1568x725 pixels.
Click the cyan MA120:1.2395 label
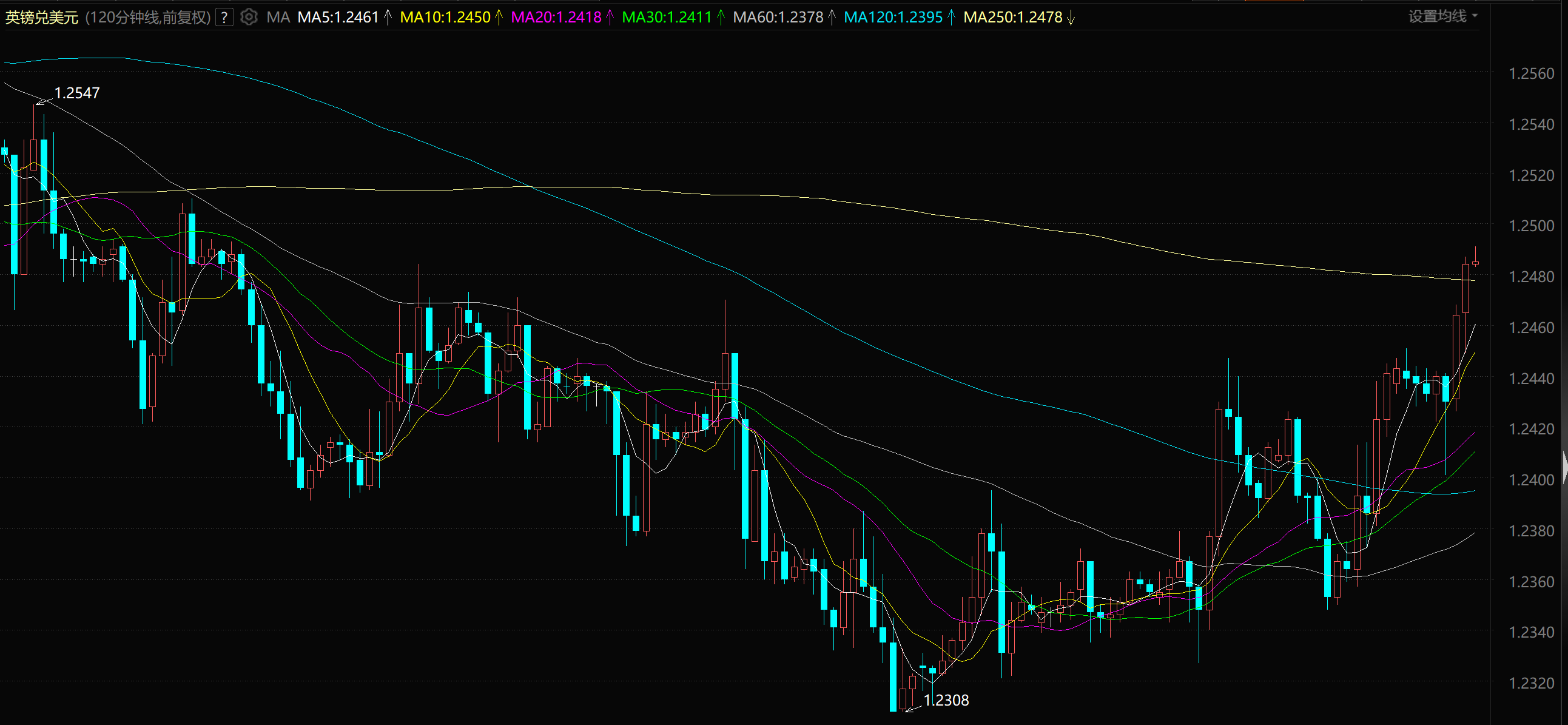(x=892, y=18)
